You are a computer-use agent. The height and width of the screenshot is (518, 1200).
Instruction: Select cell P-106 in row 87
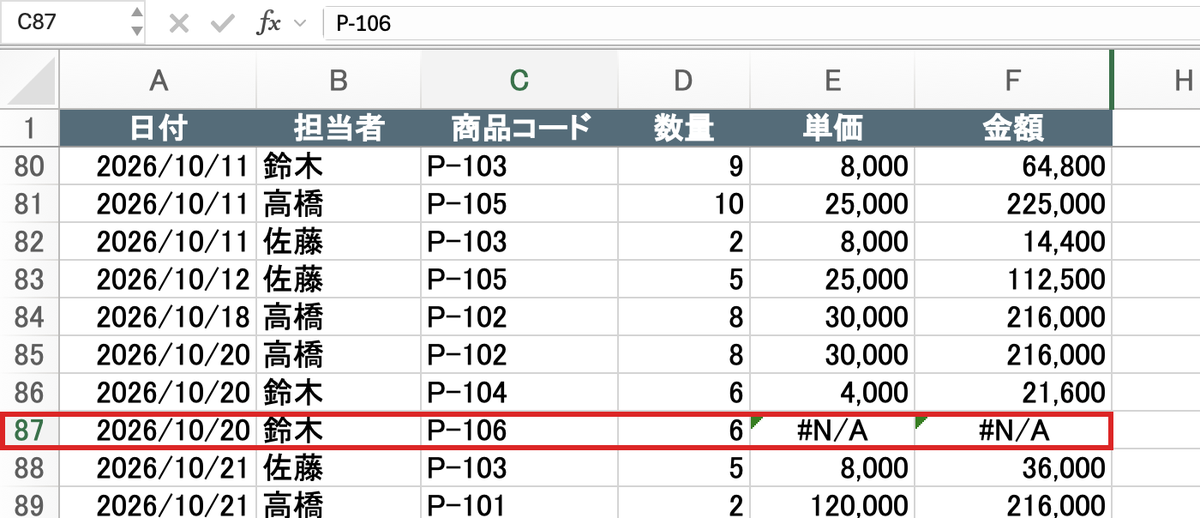(x=518, y=430)
